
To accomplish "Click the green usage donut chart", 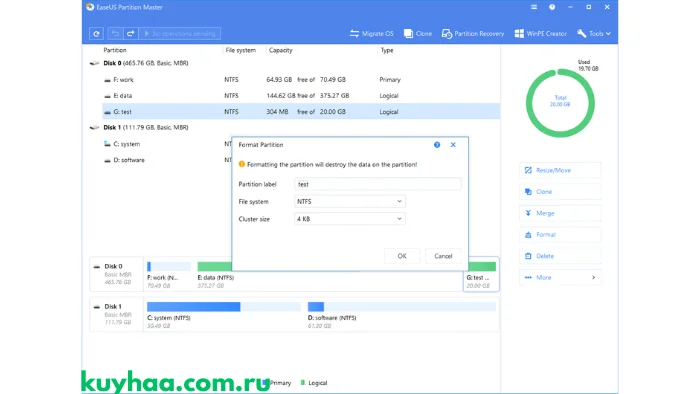I will click(x=560, y=103).
